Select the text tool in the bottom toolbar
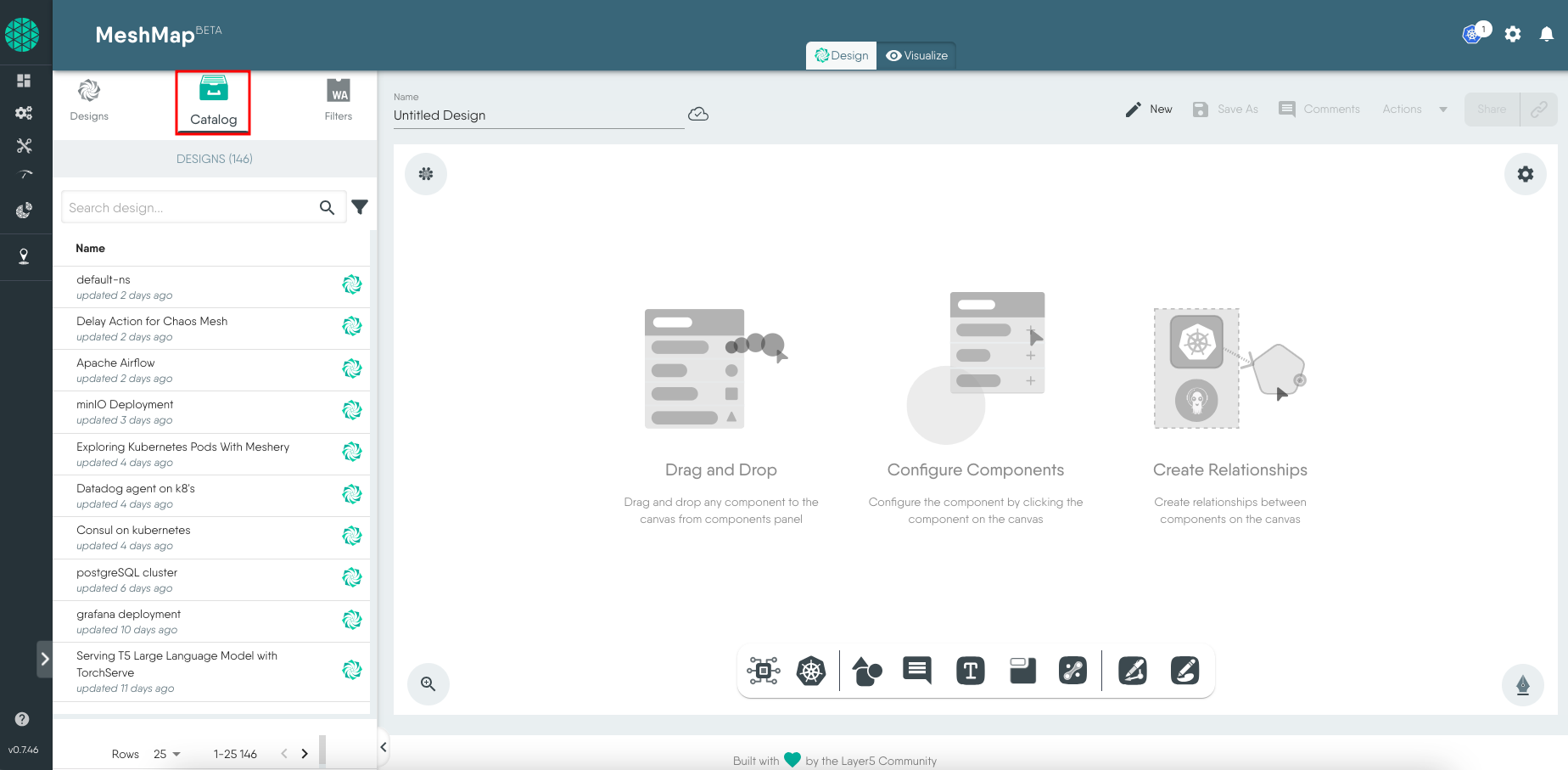Image resolution: width=1568 pixels, height=770 pixels. tap(970, 671)
